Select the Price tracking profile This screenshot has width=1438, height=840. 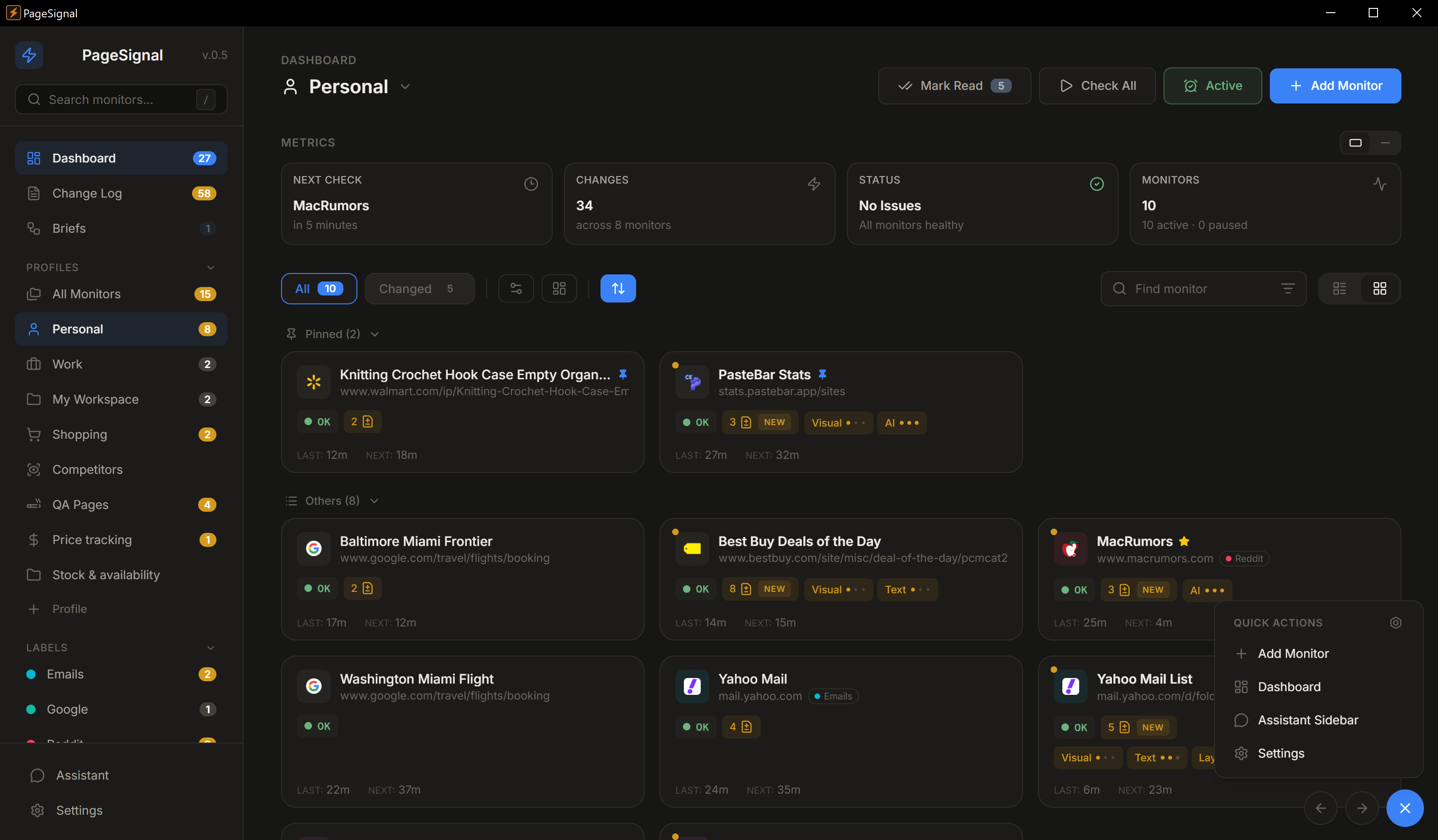click(x=121, y=539)
